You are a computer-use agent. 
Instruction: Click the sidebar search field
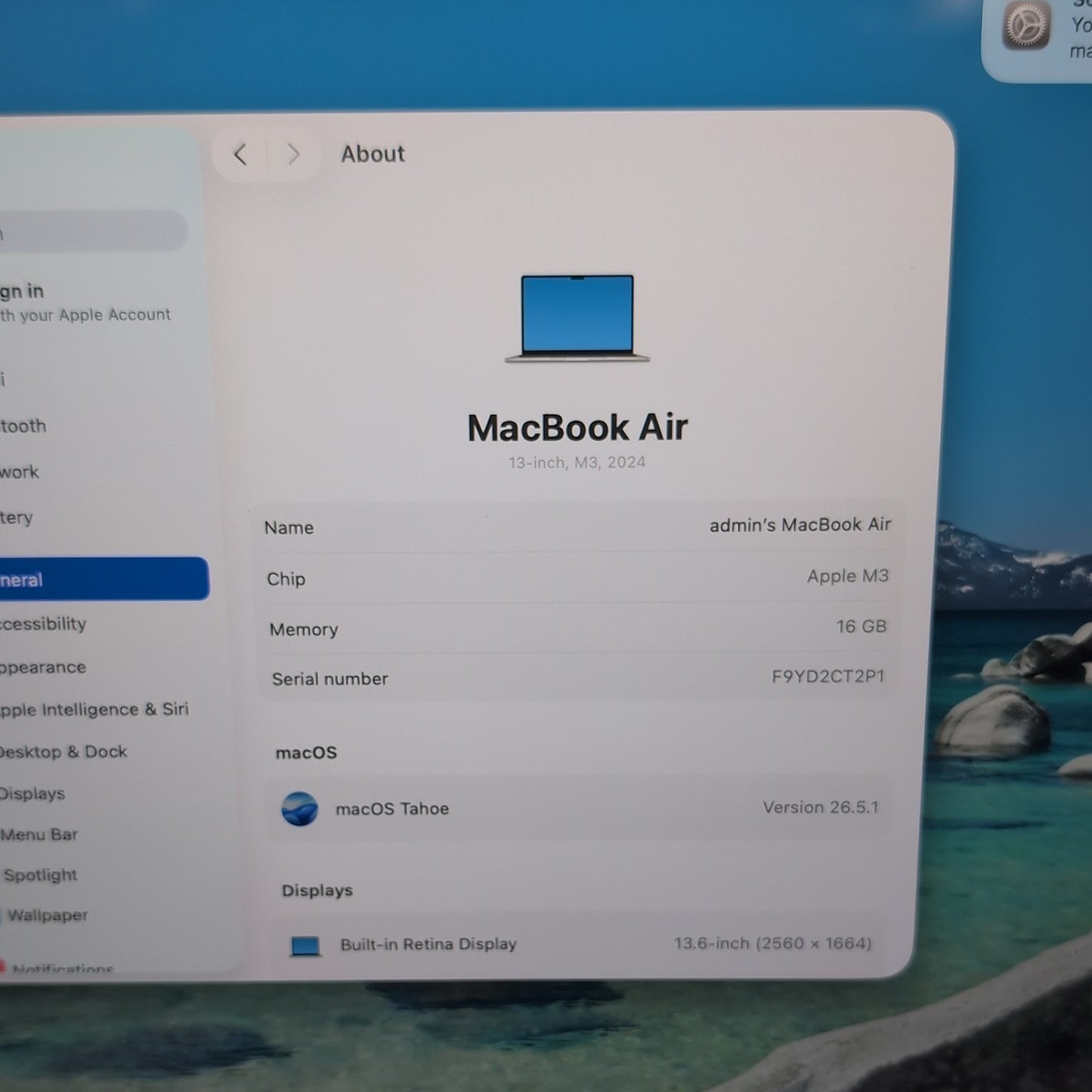point(92,231)
